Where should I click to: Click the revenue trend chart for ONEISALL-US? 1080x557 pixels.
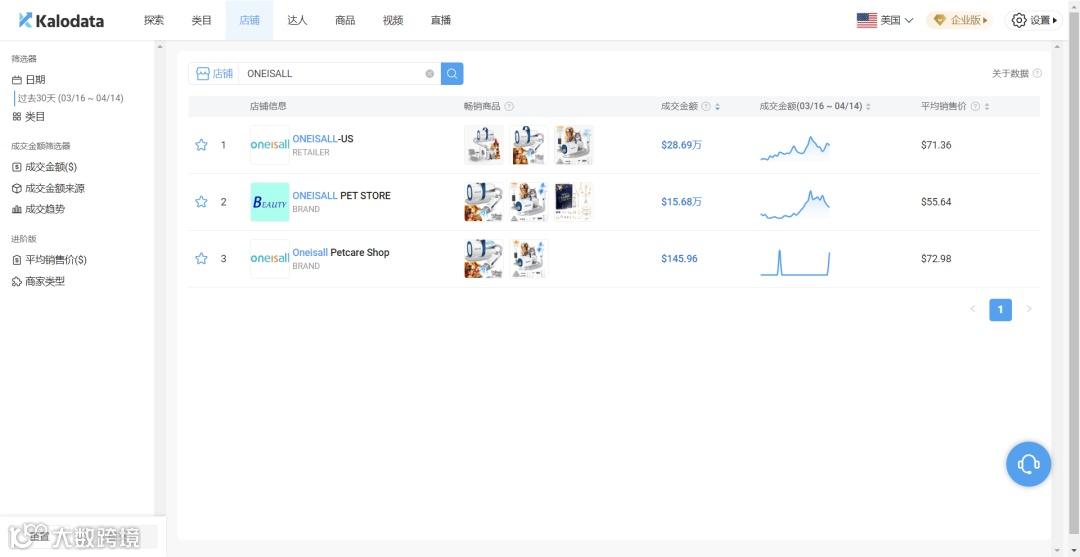(796, 148)
